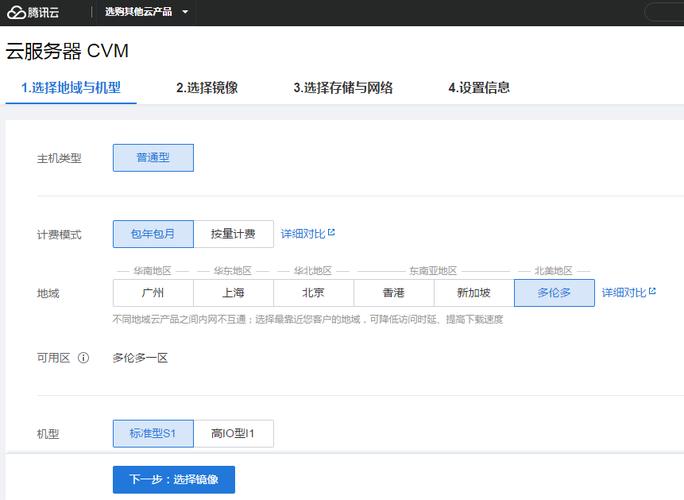Screen dimensions: 684x500
Task: Select billing mode 包年包月
Action: [x=153, y=234]
